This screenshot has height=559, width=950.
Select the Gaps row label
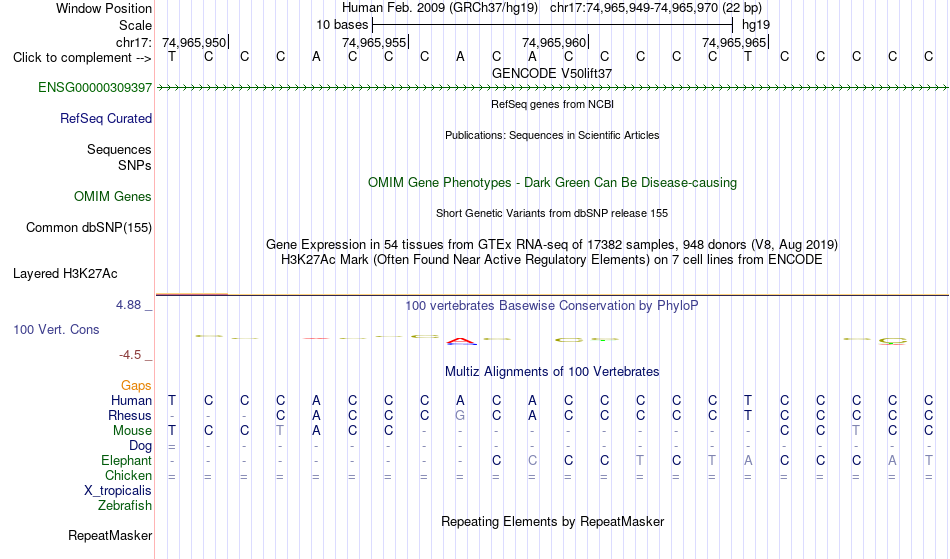(x=136, y=386)
